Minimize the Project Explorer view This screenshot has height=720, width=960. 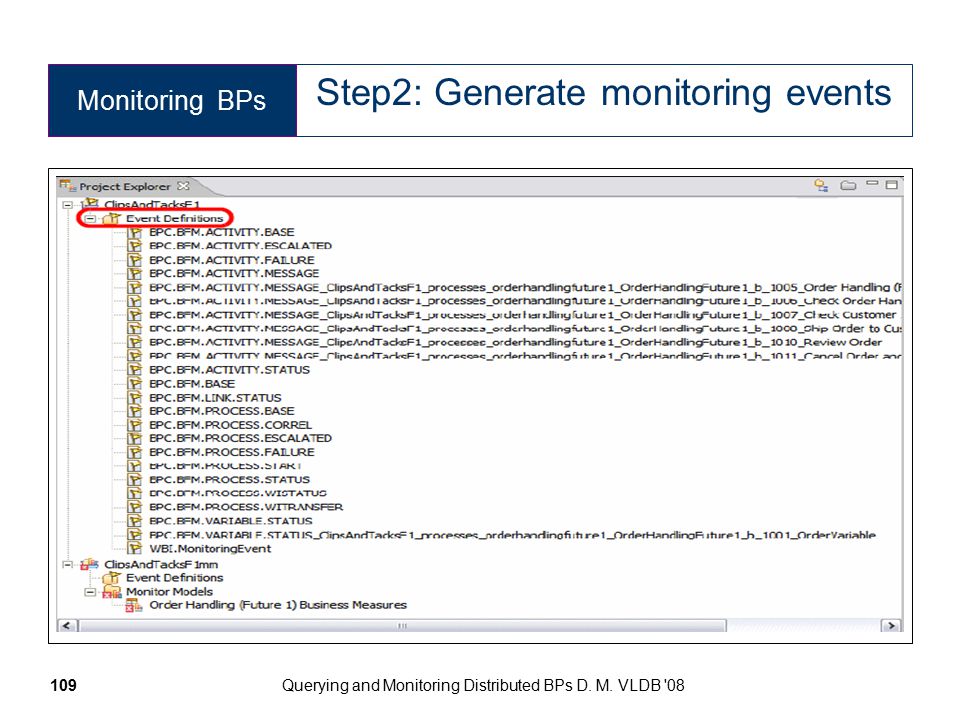872,184
